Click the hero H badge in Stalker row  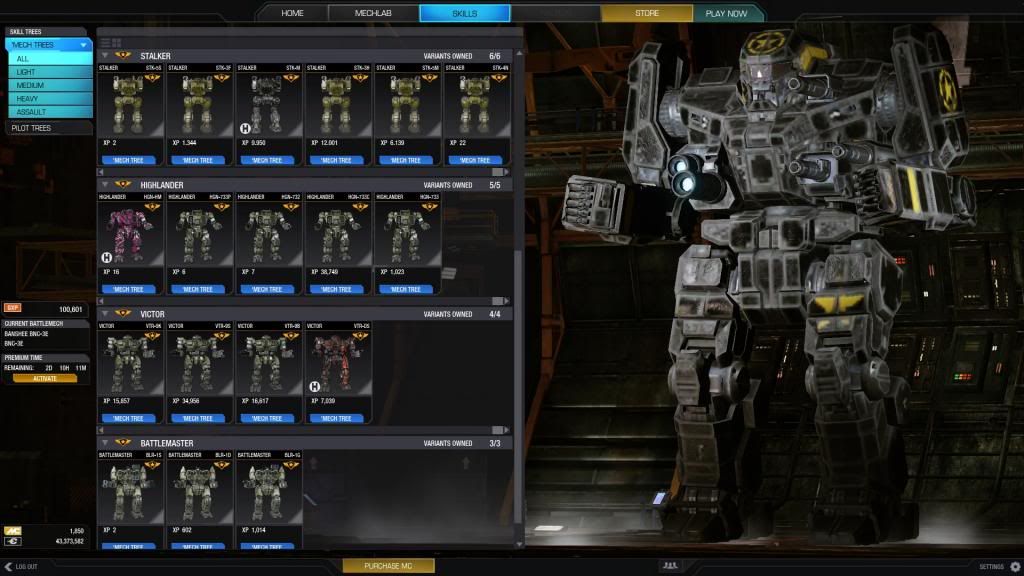point(245,129)
